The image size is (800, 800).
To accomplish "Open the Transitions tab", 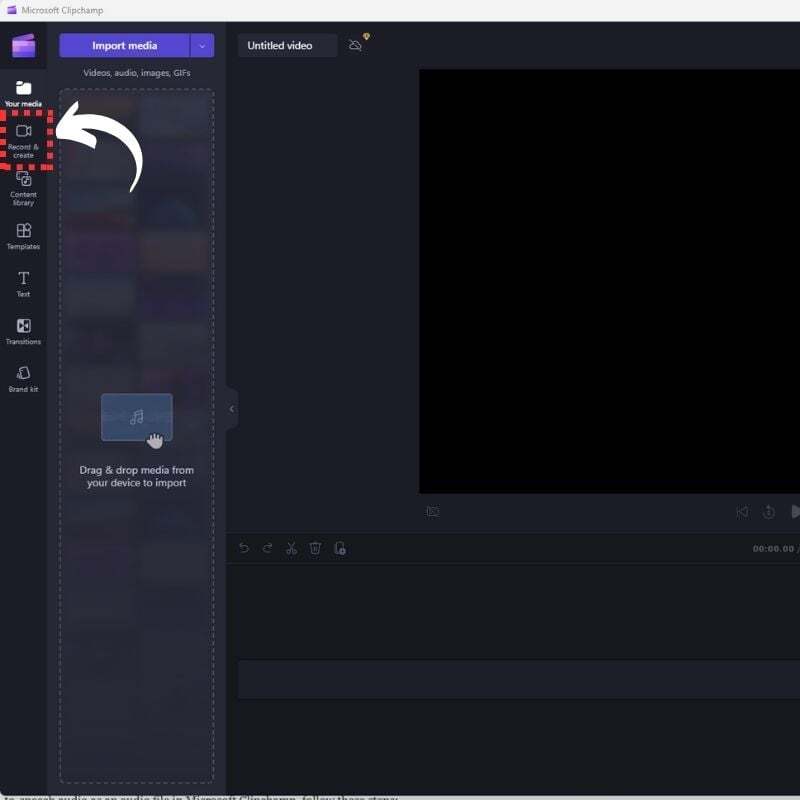I will click(x=23, y=331).
